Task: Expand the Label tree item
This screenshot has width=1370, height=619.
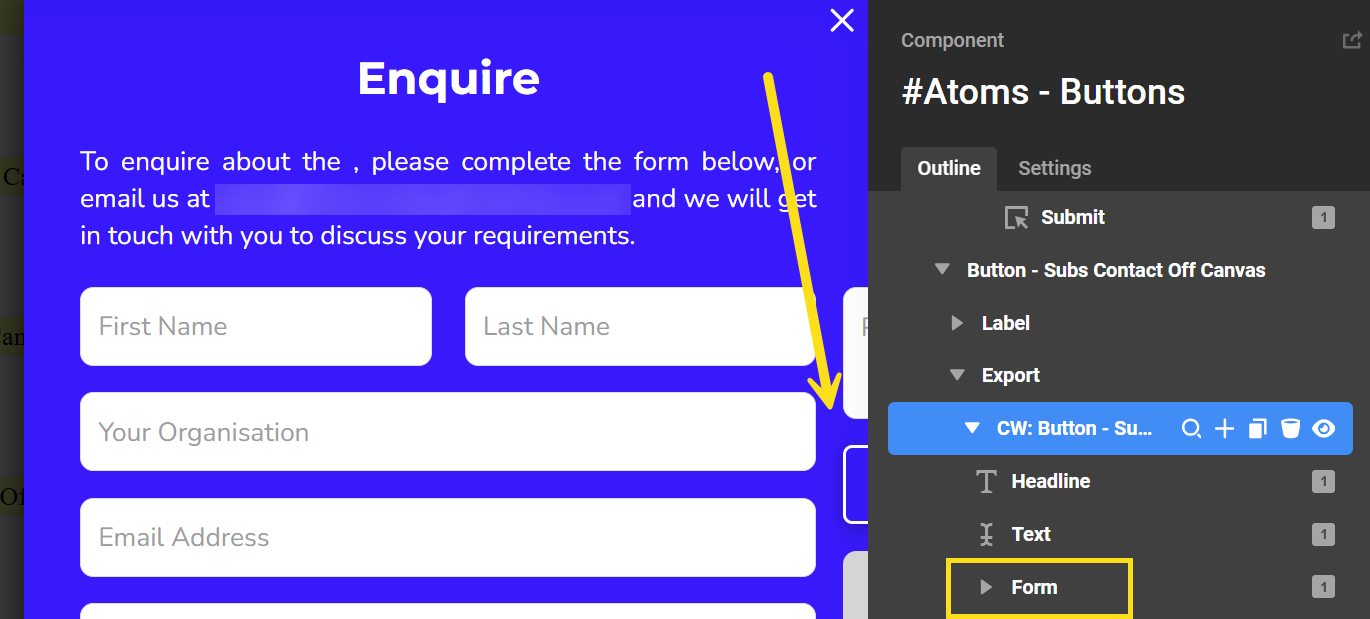Action: click(957, 323)
